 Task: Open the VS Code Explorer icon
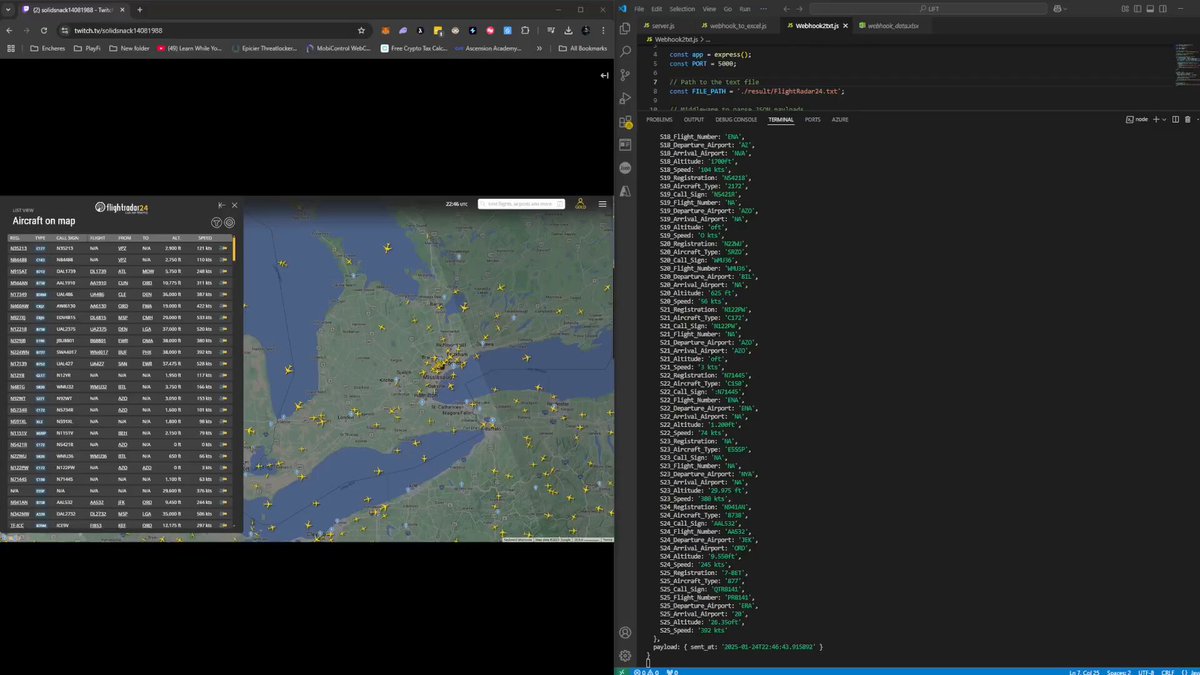[625, 27]
